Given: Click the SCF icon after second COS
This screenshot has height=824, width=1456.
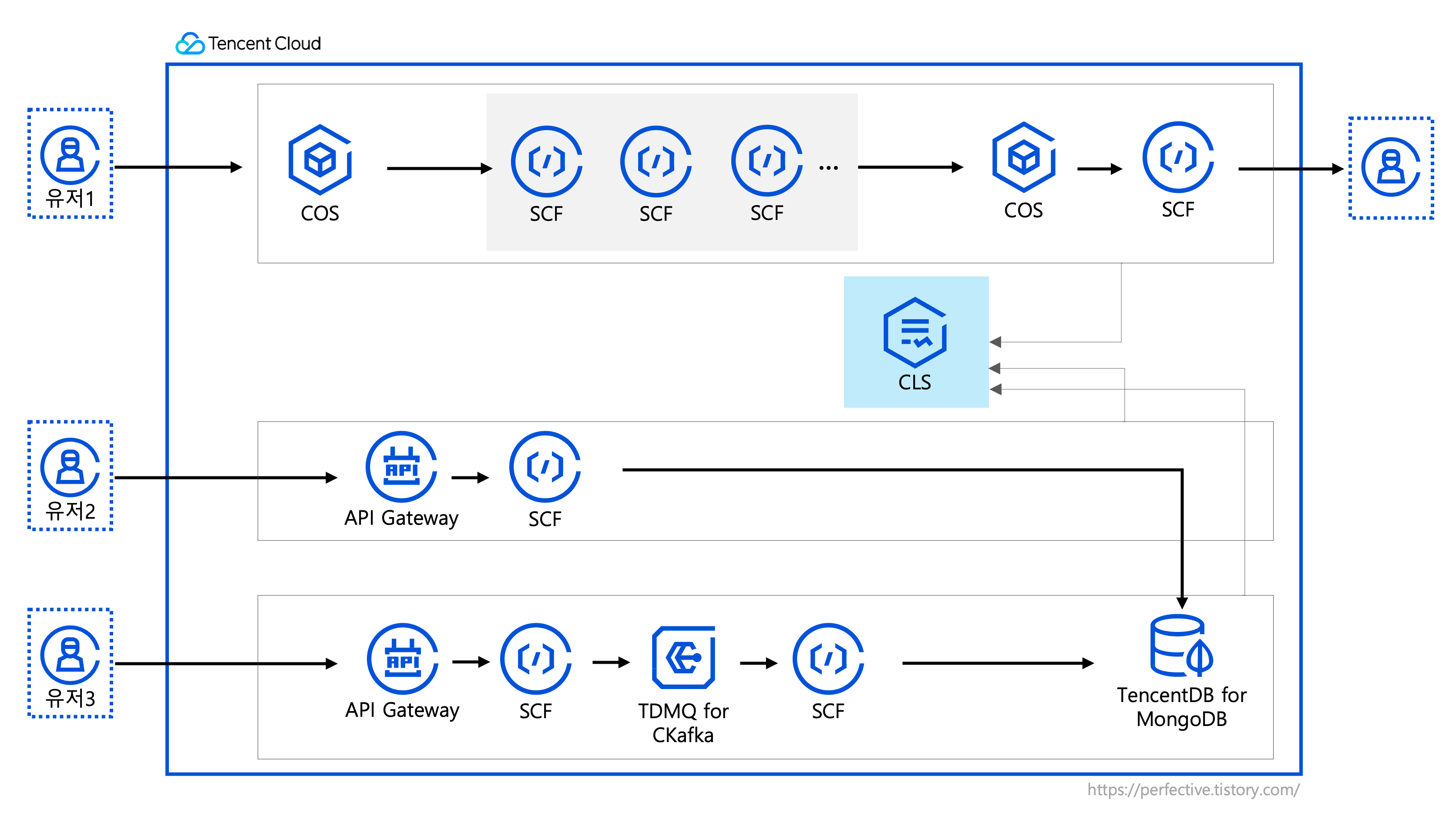Looking at the screenshot, I should pyautogui.click(x=1178, y=157).
